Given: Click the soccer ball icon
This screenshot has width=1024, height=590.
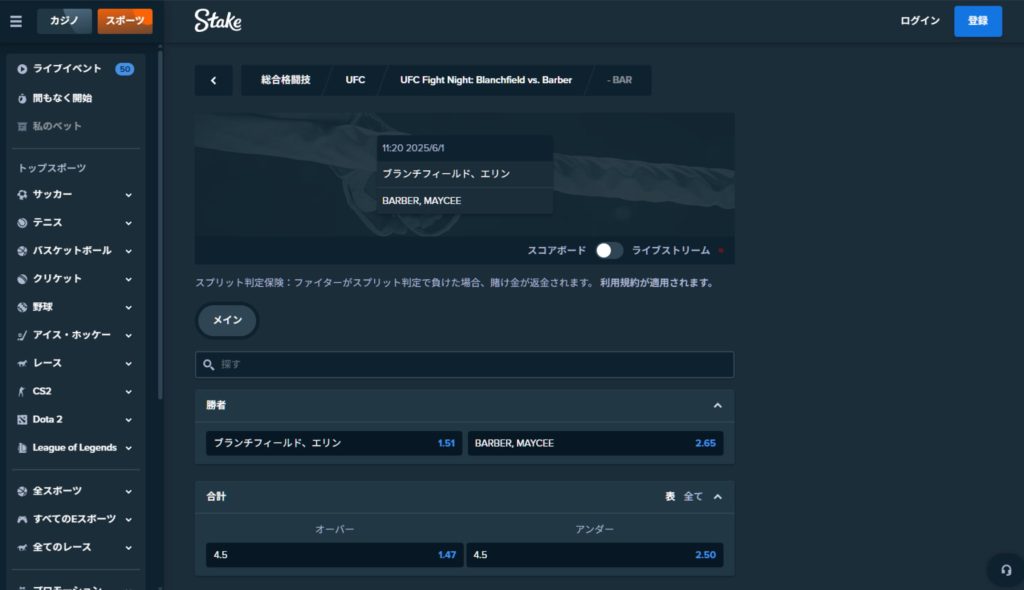Looking at the screenshot, I should click(22, 195).
